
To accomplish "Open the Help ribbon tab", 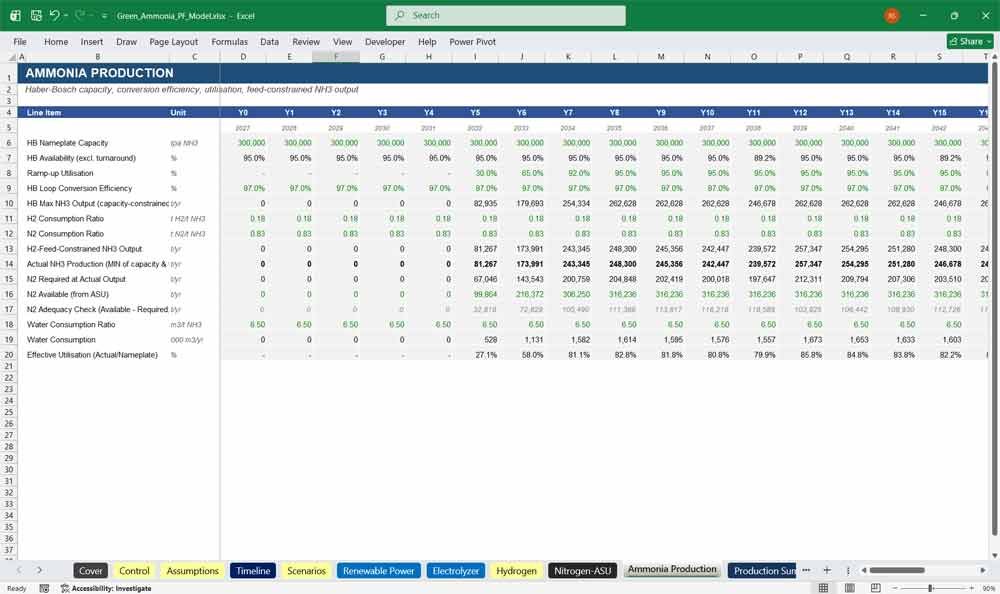I will click(x=427, y=41).
